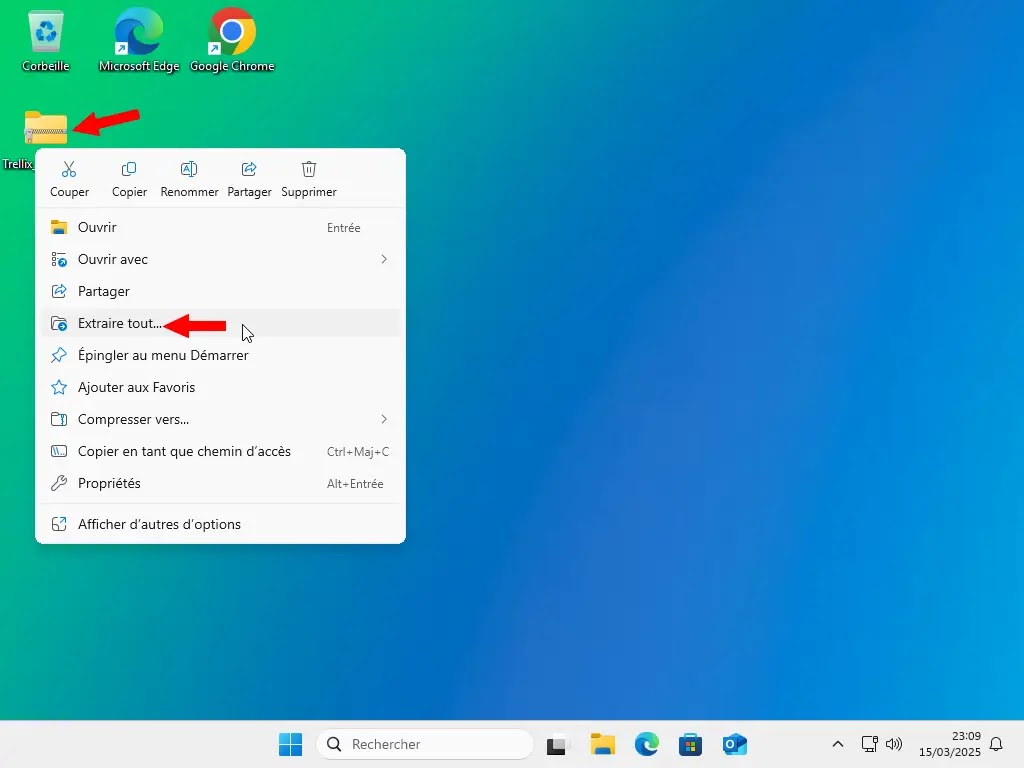Open File Explorer from the taskbar
This screenshot has height=768, width=1024.
[602, 744]
